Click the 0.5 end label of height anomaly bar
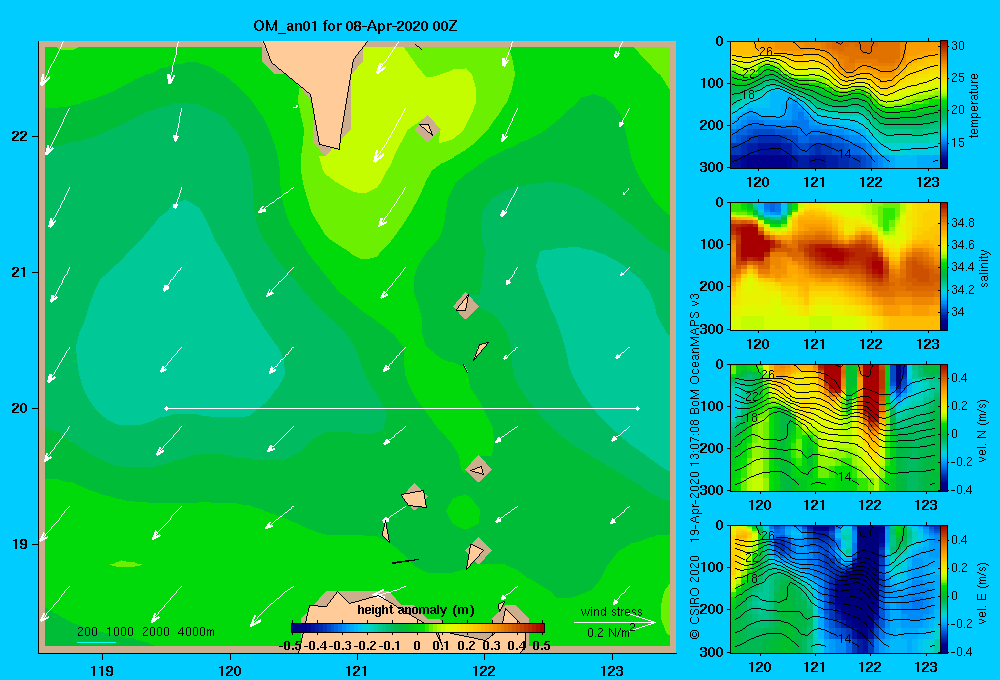This screenshot has height=680, width=1000. pos(541,646)
